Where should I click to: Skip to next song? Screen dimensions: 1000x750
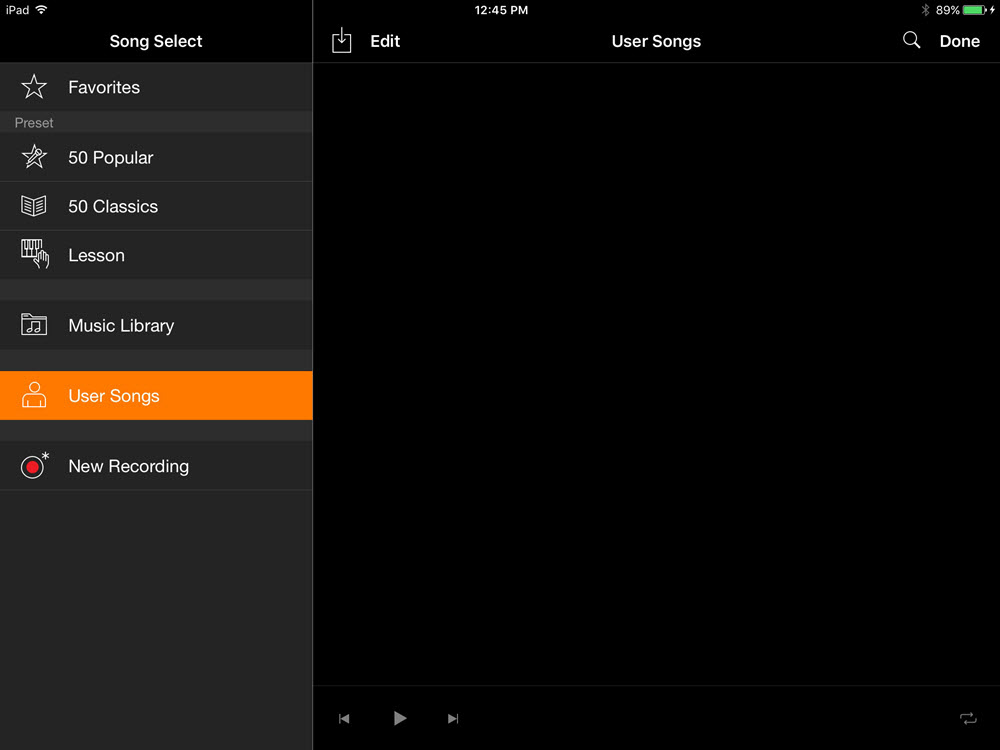[452, 718]
